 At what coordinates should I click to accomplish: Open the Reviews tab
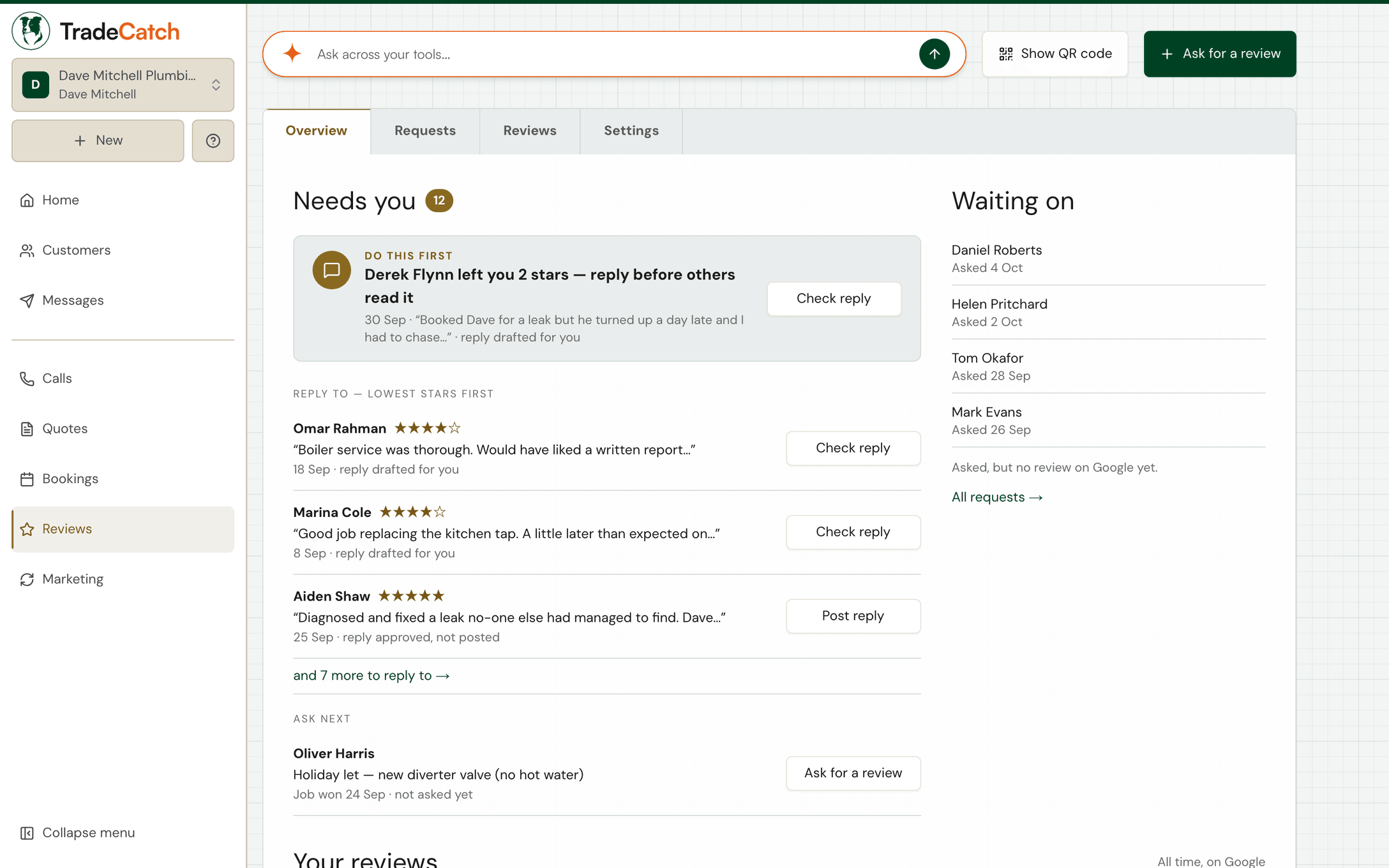tap(530, 131)
